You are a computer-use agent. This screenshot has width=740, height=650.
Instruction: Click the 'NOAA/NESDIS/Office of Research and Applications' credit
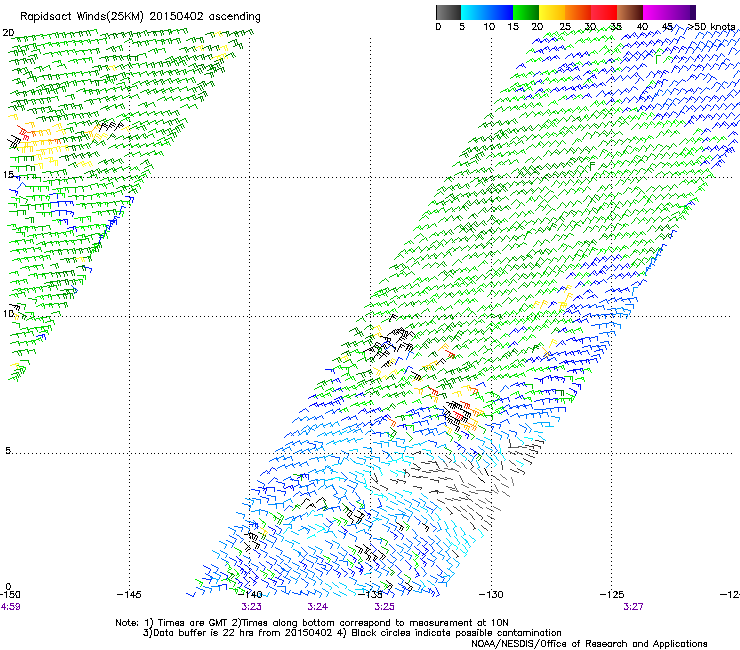(589, 644)
